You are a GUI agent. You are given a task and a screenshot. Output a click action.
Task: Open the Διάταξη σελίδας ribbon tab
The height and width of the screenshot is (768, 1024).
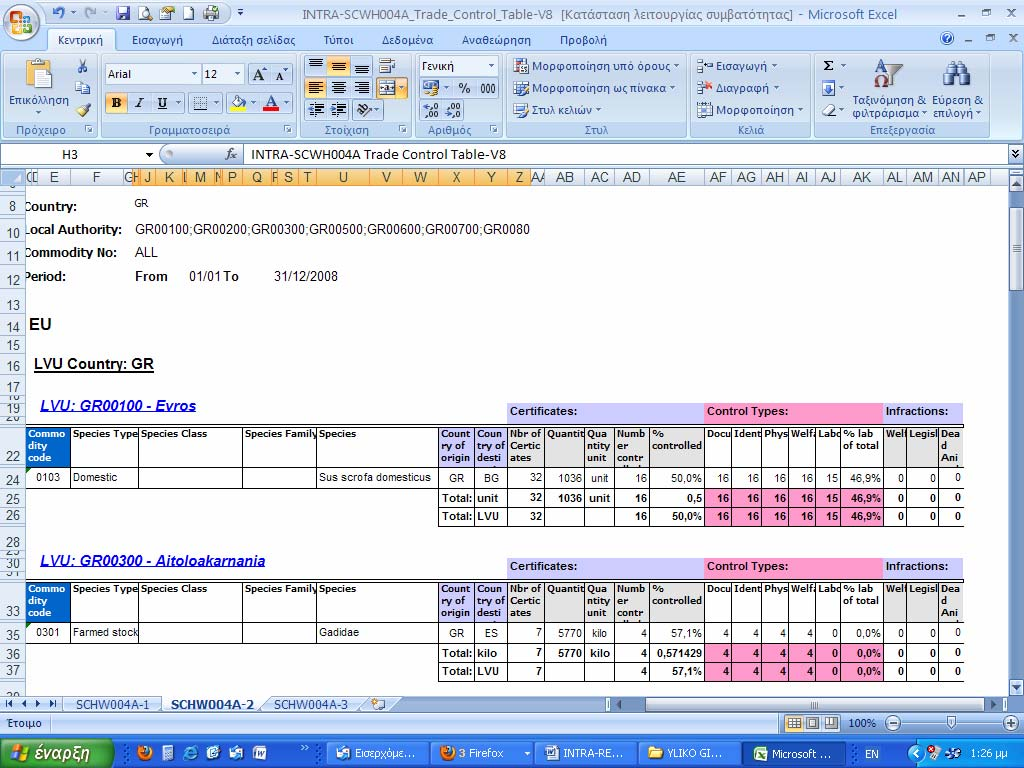[x=253, y=40]
